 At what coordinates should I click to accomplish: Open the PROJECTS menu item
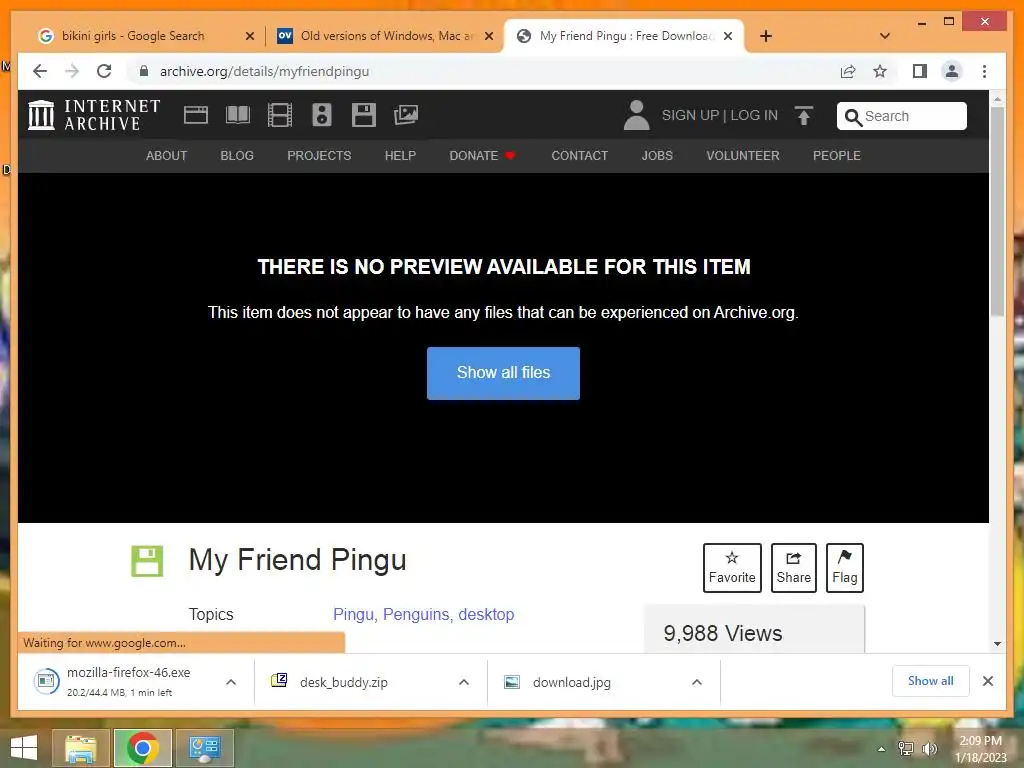click(x=319, y=155)
